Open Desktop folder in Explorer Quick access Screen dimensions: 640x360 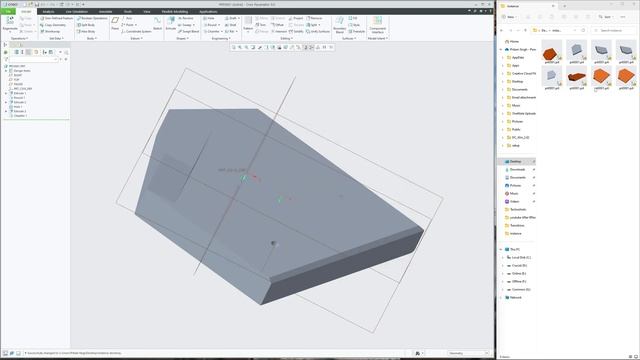pos(516,162)
